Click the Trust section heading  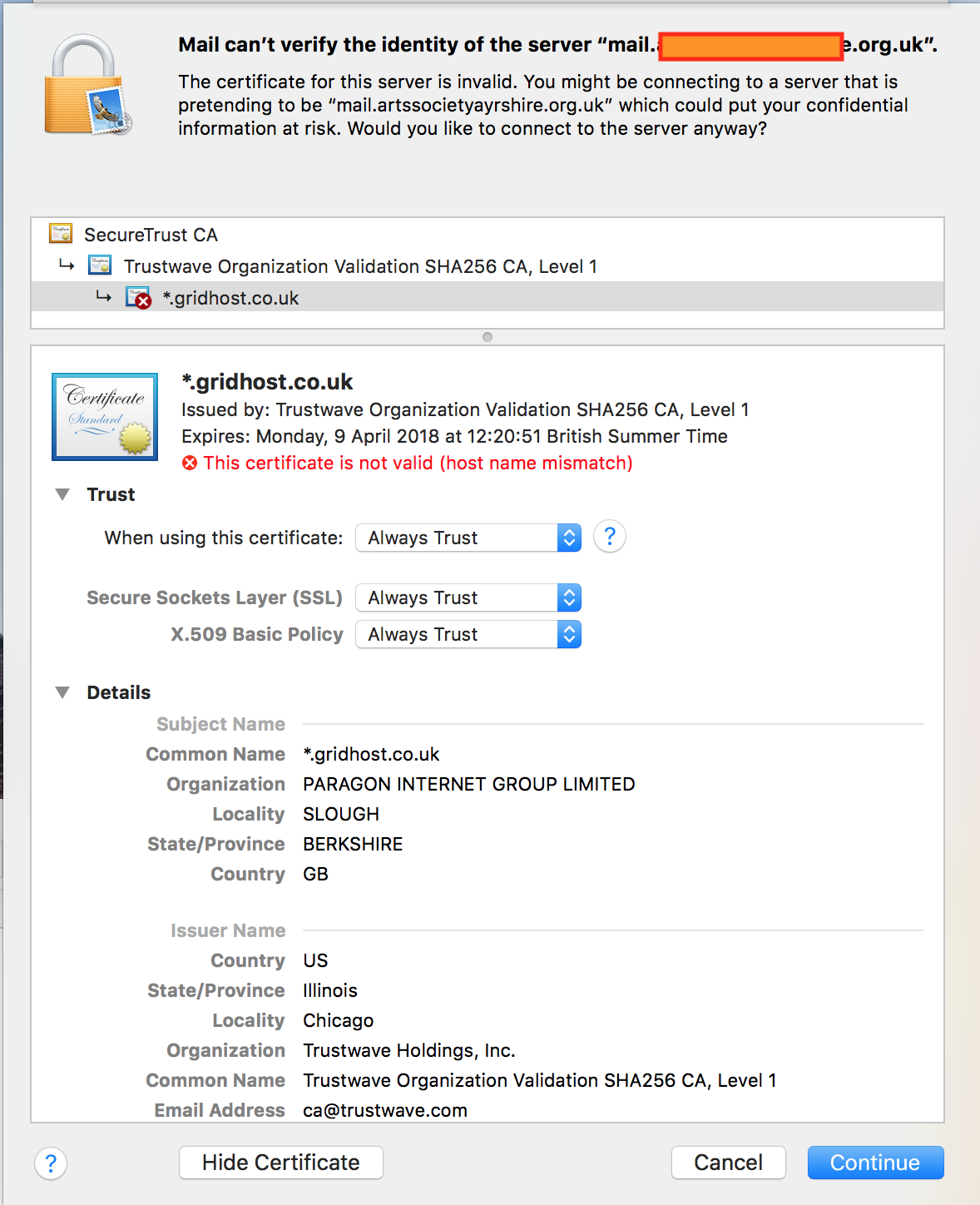point(111,494)
